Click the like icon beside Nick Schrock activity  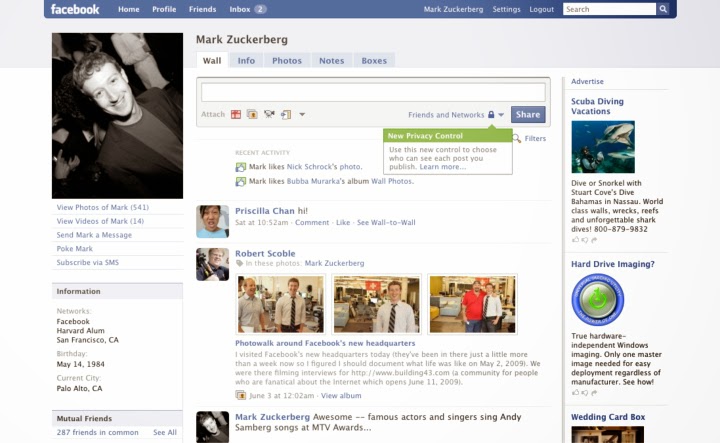tap(241, 167)
